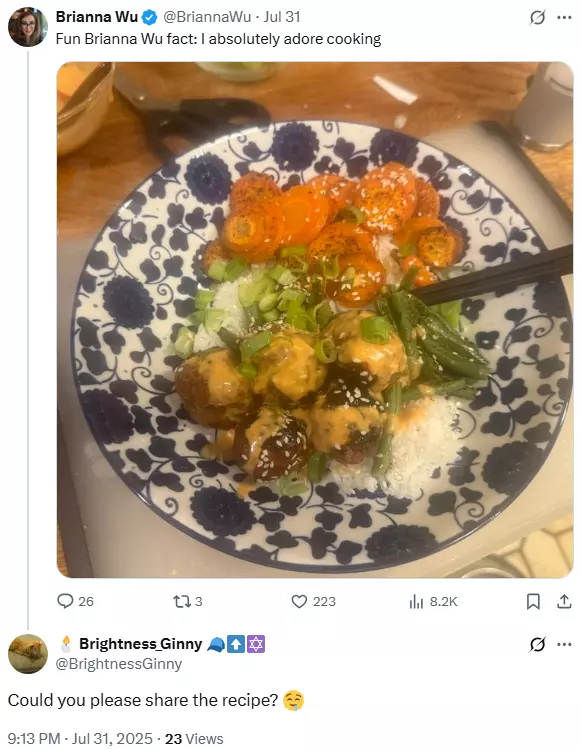Enlarge the food bowl photo in the tweet
Image resolution: width=581 pixels, height=750 pixels.
tap(315, 320)
